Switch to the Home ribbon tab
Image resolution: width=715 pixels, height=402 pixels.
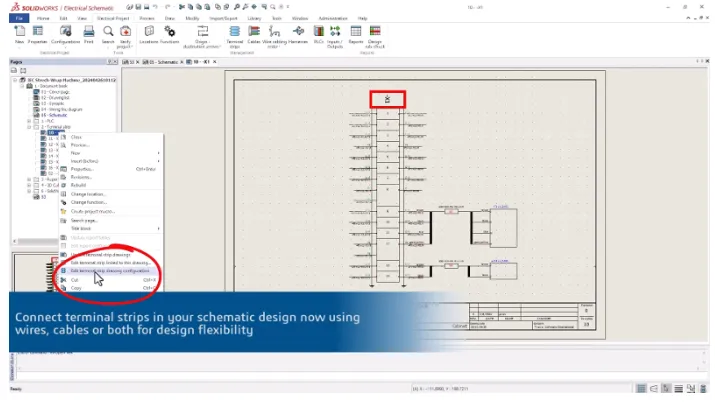pyautogui.click(x=43, y=18)
